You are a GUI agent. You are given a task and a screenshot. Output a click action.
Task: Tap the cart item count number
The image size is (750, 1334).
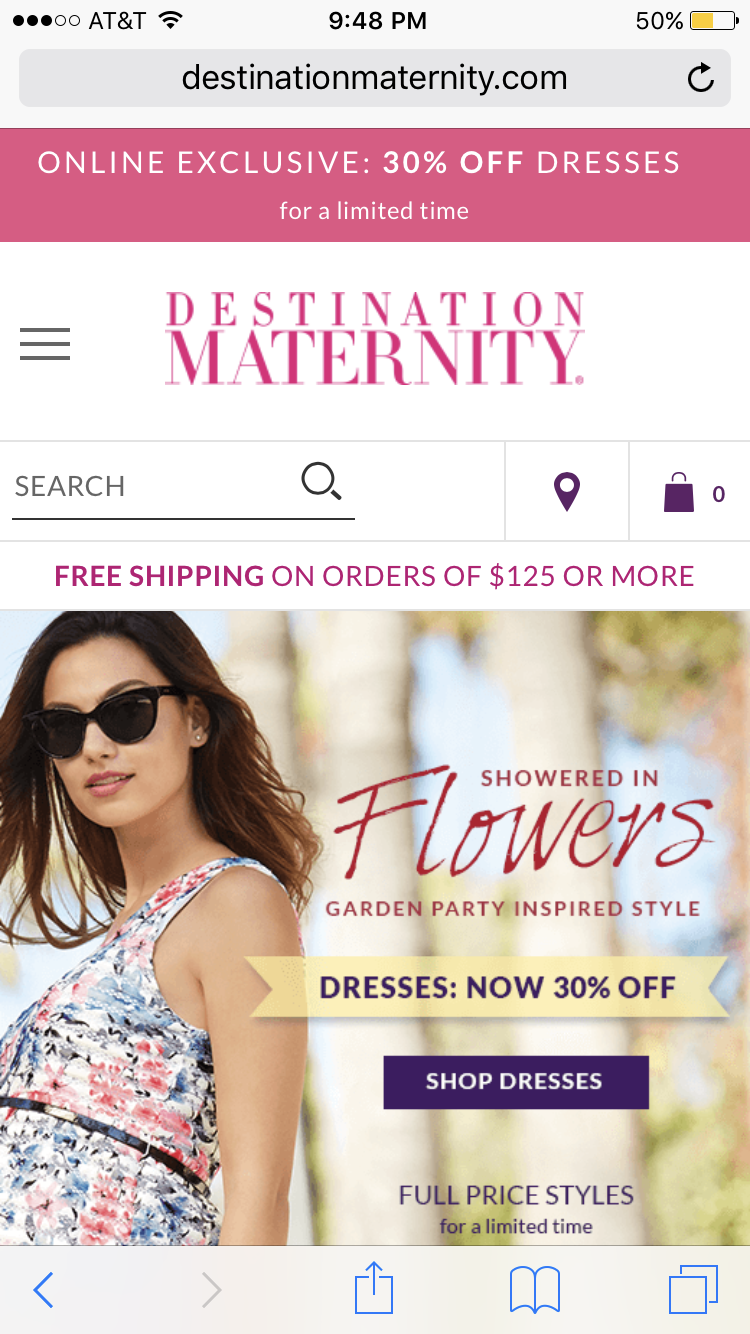[x=718, y=494]
